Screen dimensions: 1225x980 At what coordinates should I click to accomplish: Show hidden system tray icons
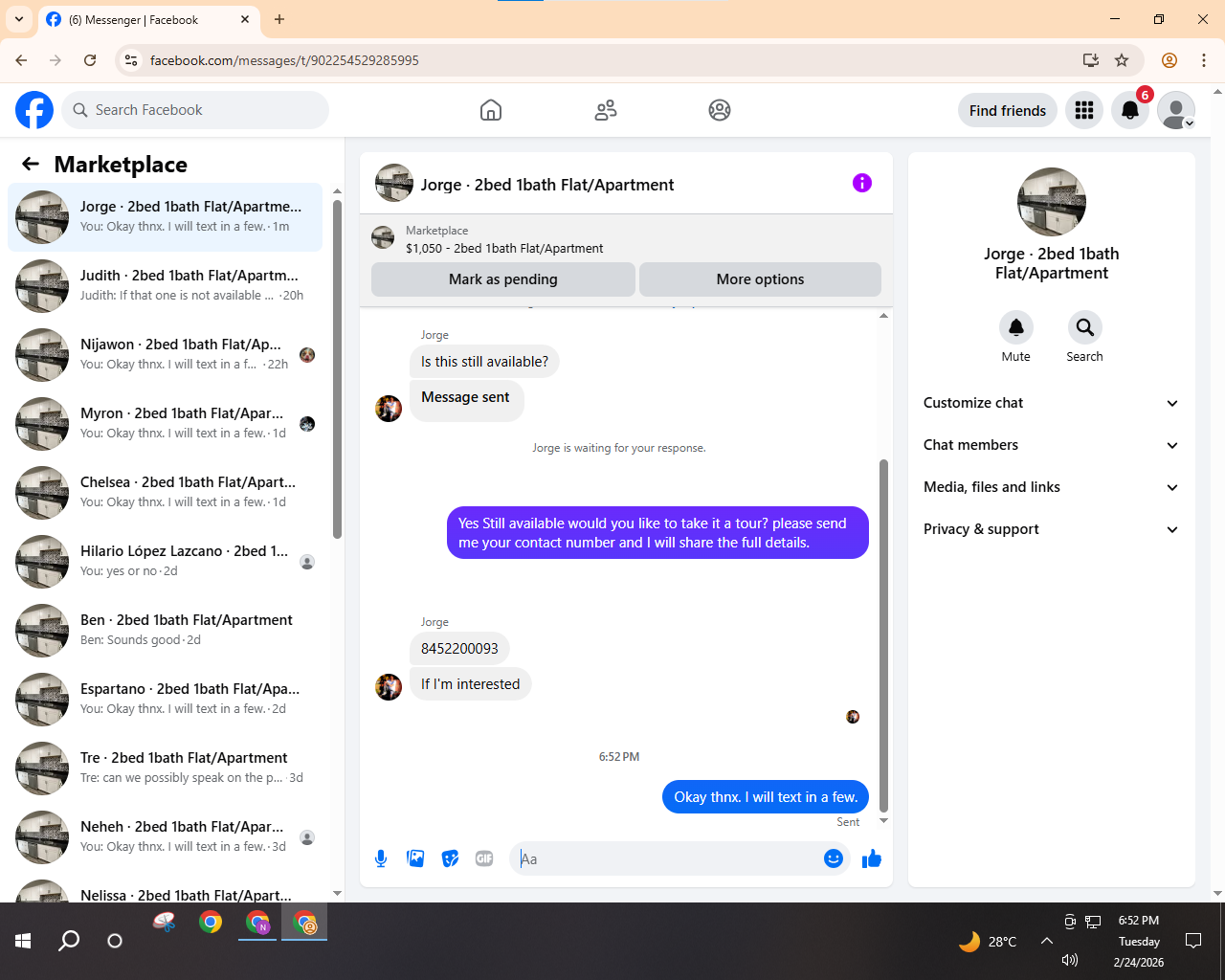pos(1047,941)
